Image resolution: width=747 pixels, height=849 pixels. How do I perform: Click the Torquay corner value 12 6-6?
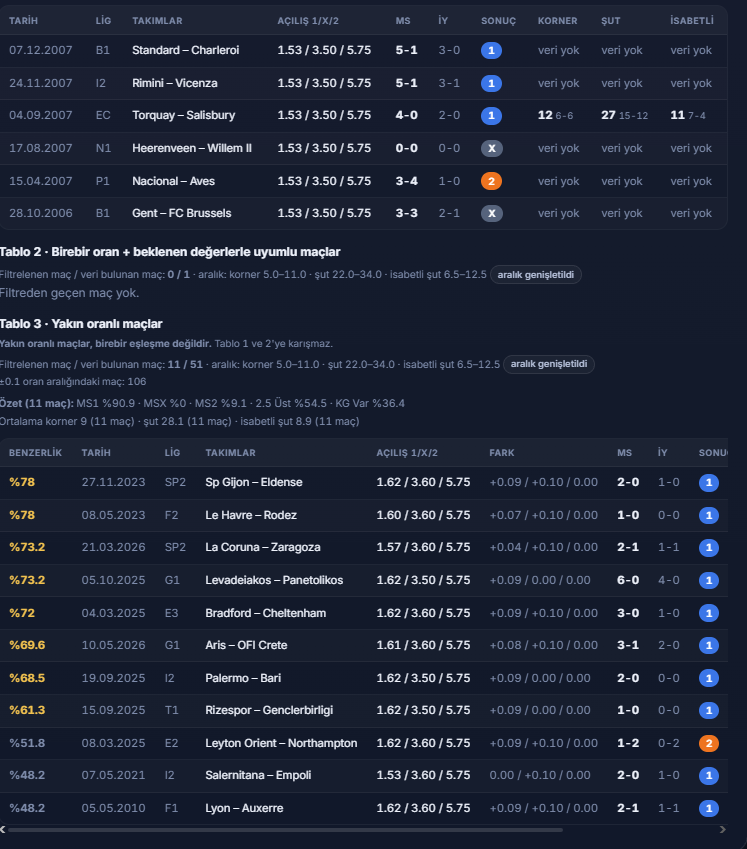click(555, 115)
